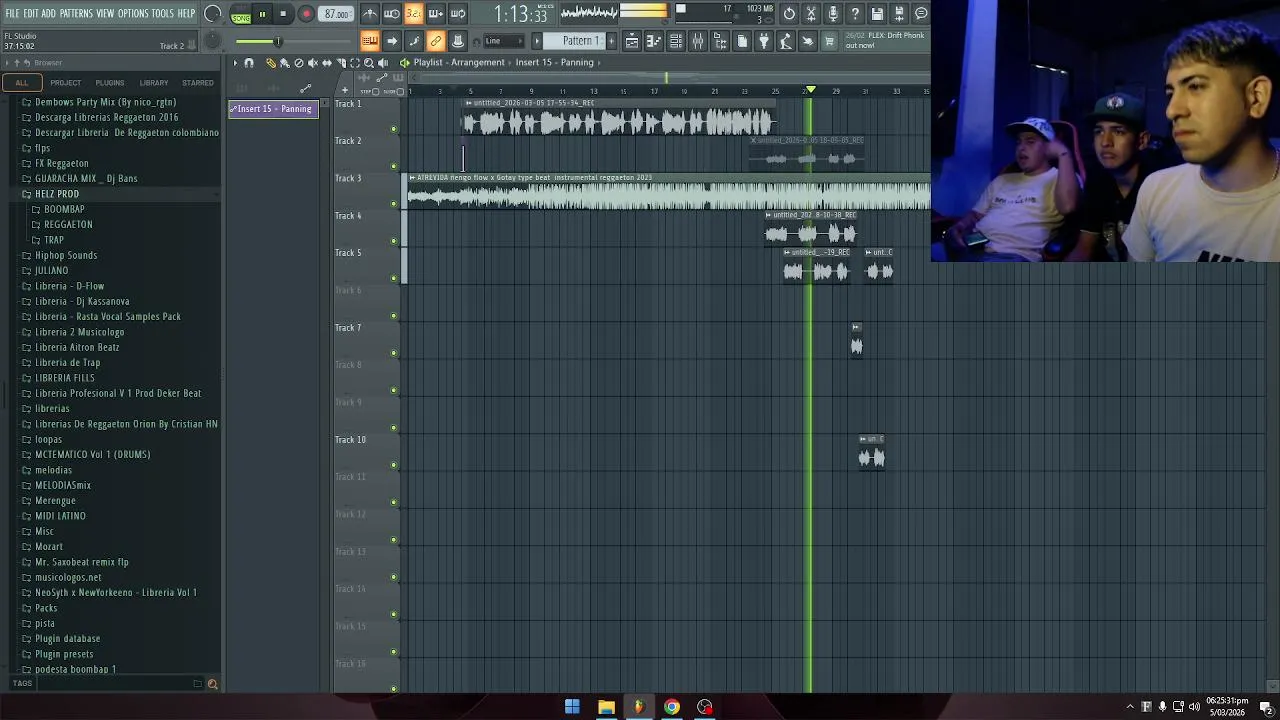
Task: Open the Piano roll view
Action: point(654,41)
